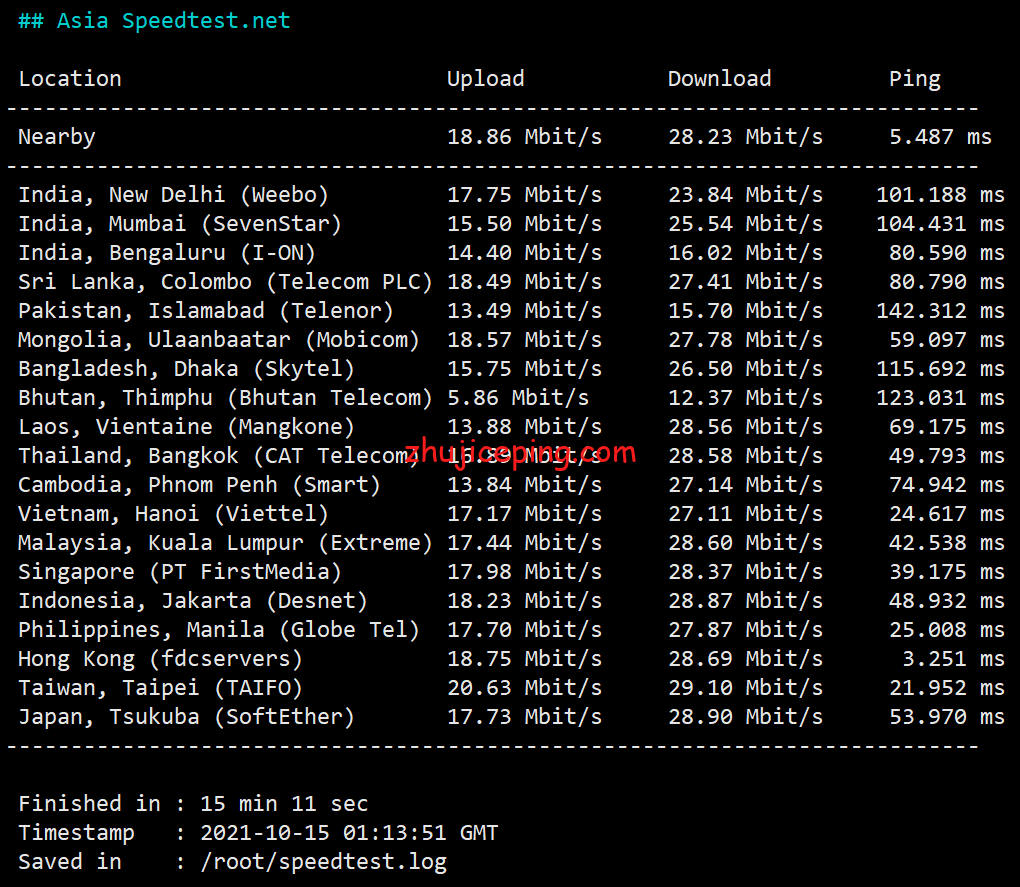The width and height of the screenshot is (1020, 887).
Task: Select the 'Upload' column header
Action: click(485, 79)
